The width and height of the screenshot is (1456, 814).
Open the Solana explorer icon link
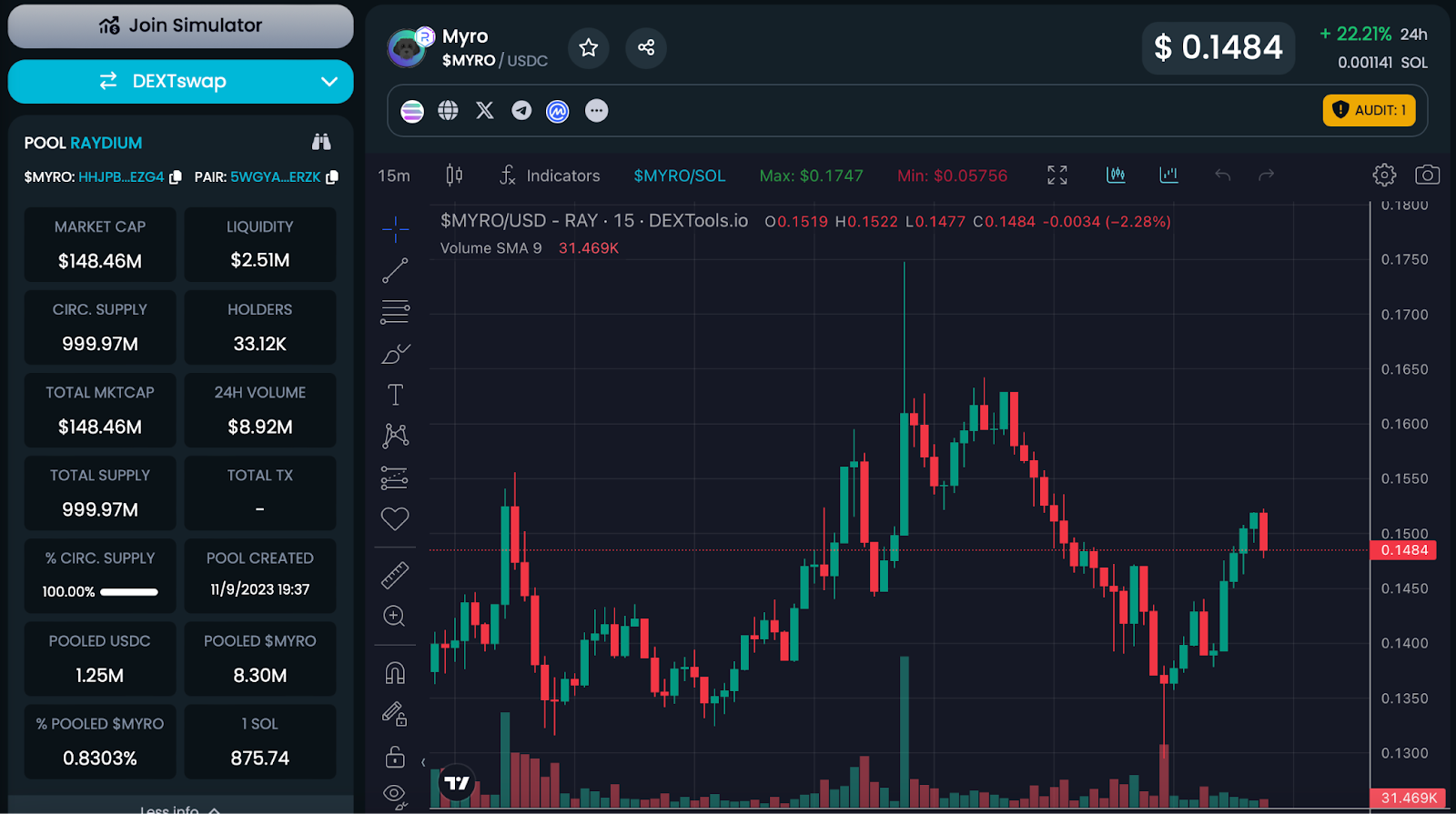coord(412,111)
